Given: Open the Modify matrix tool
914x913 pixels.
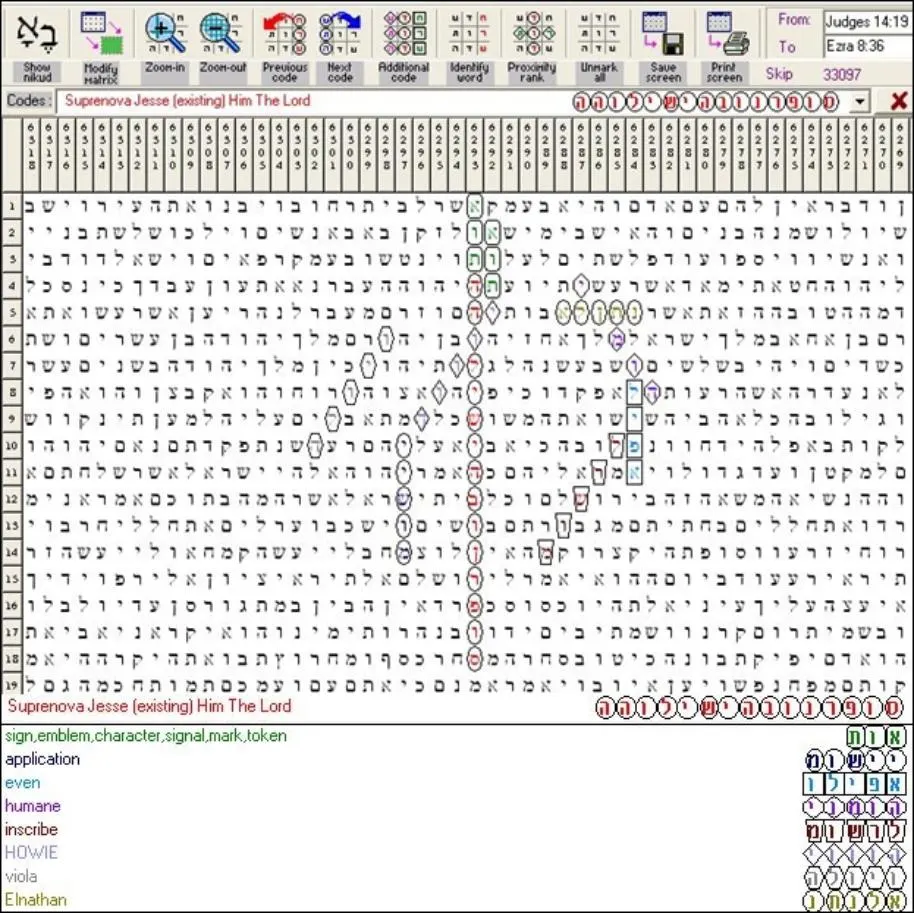Looking at the screenshot, I should click(101, 33).
